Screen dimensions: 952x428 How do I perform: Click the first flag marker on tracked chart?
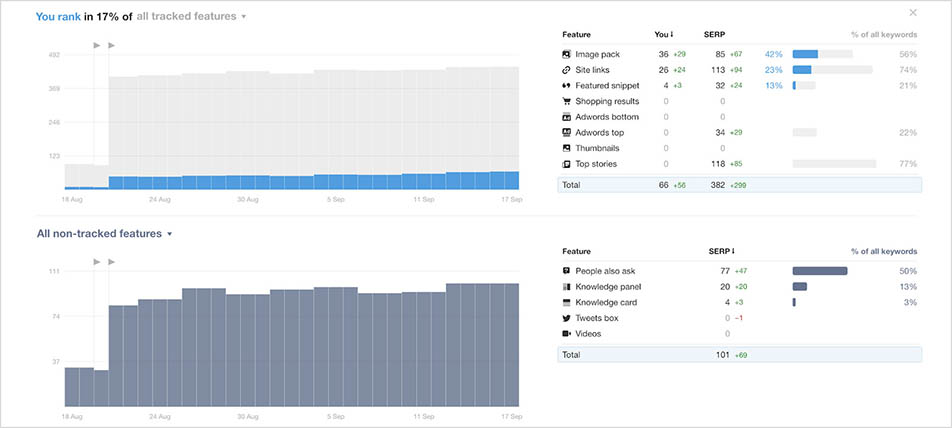click(x=97, y=45)
